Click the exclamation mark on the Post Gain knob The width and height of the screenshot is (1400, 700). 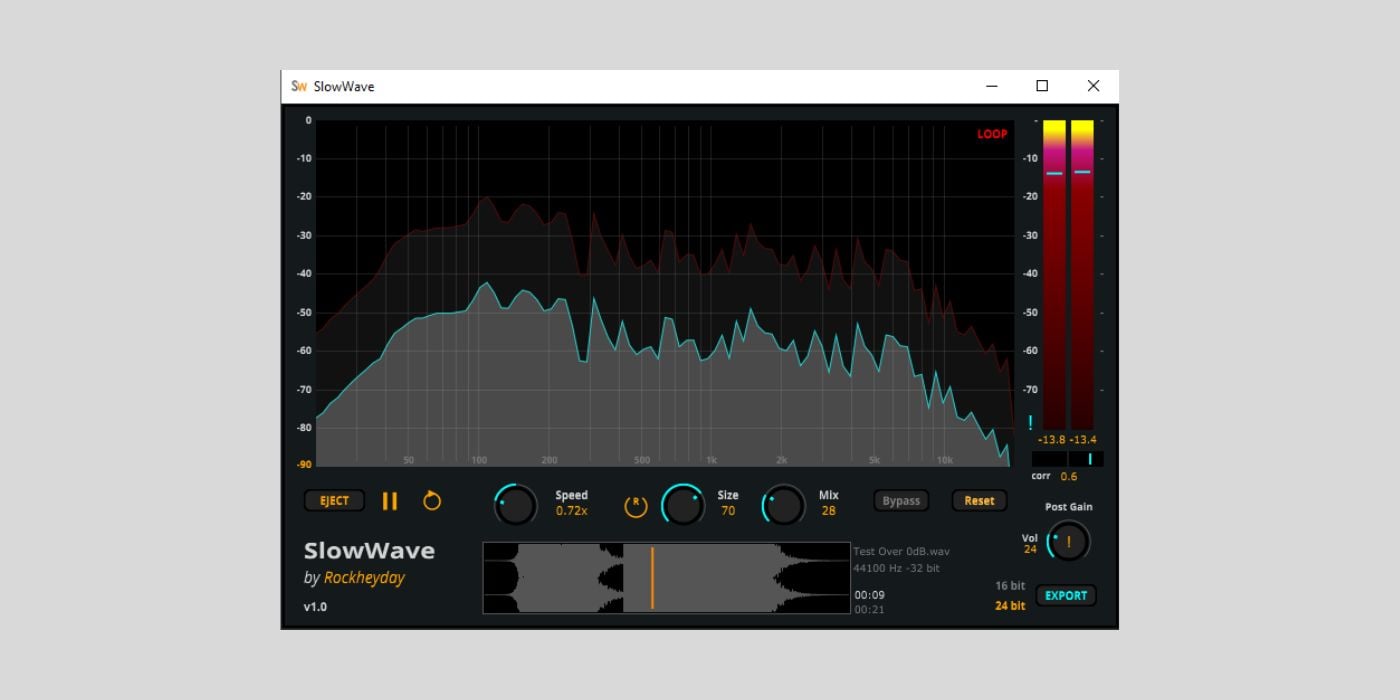point(1068,541)
